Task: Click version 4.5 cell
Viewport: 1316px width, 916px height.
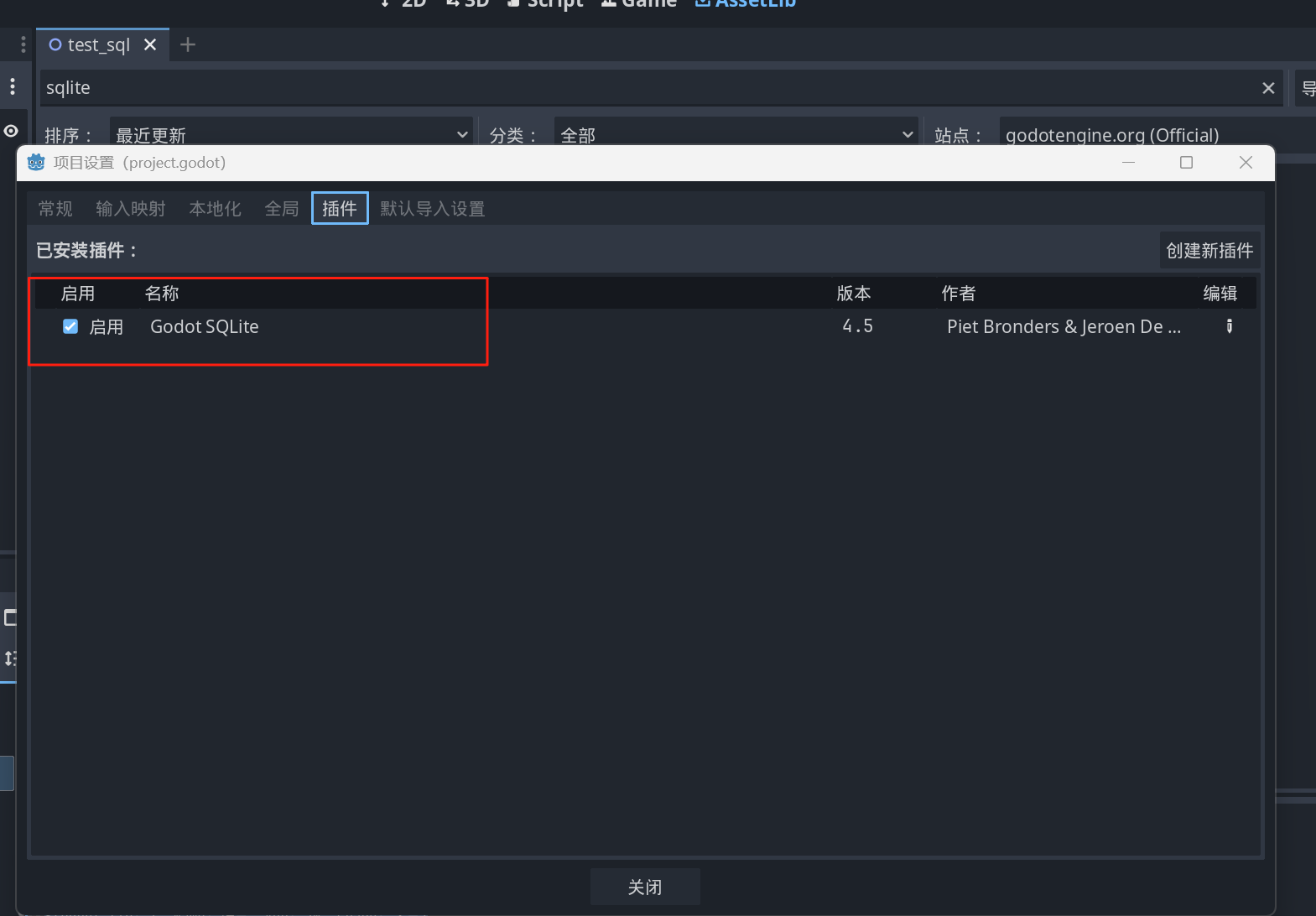Action: [x=857, y=326]
